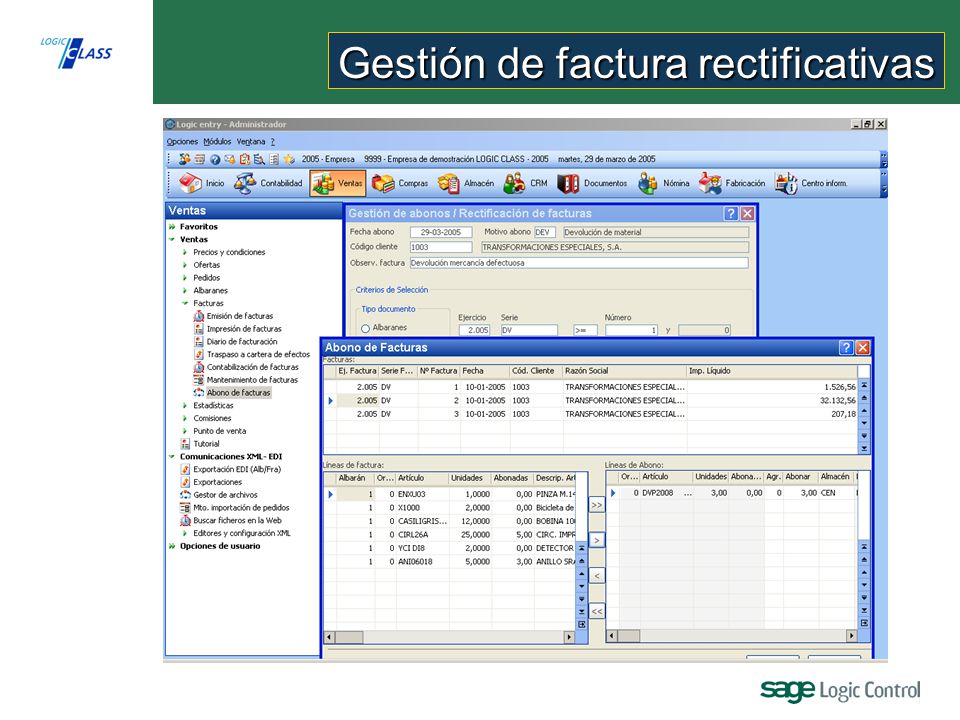Click the Observ. factura text field
The height and width of the screenshot is (720, 960).
579,263
